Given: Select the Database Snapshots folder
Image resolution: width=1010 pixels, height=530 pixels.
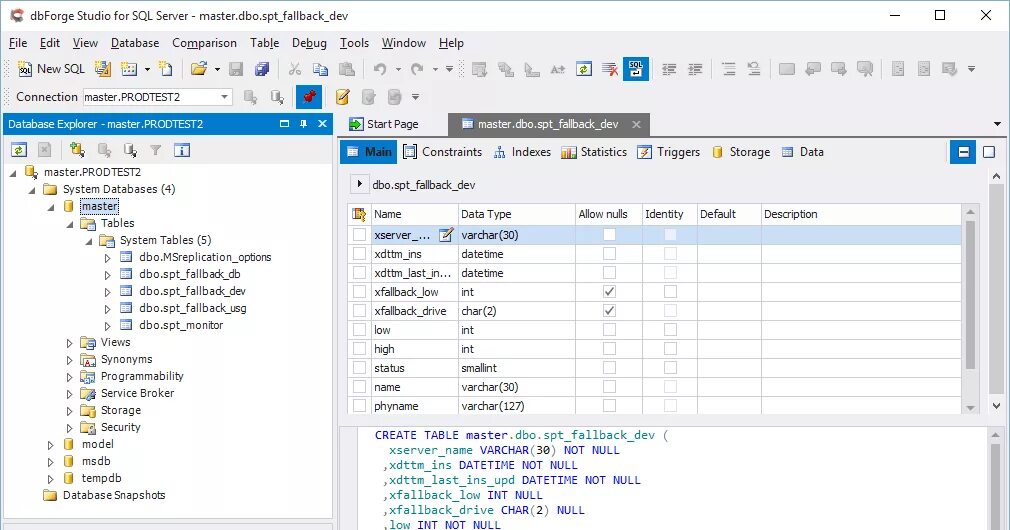Looking at the screenshot, I should click(113, 495).
